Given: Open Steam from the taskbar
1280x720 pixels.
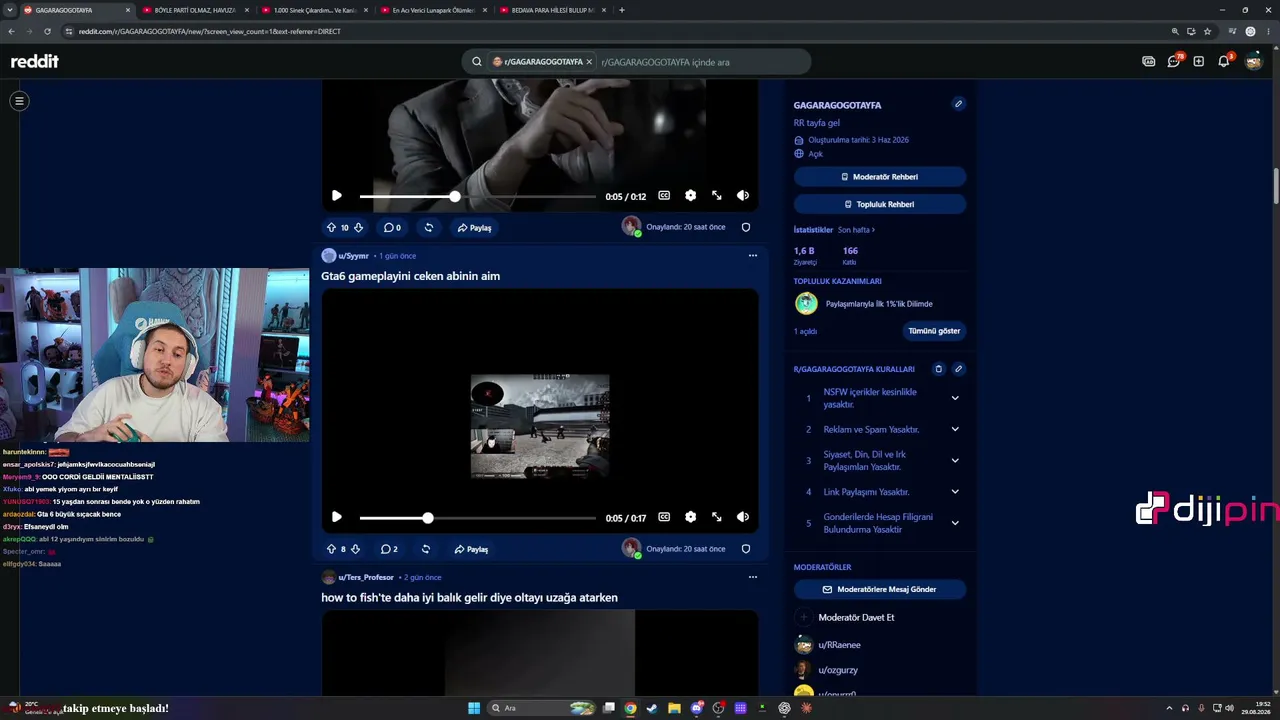Looking at the screenshot, I should click(x=652, y=708).
